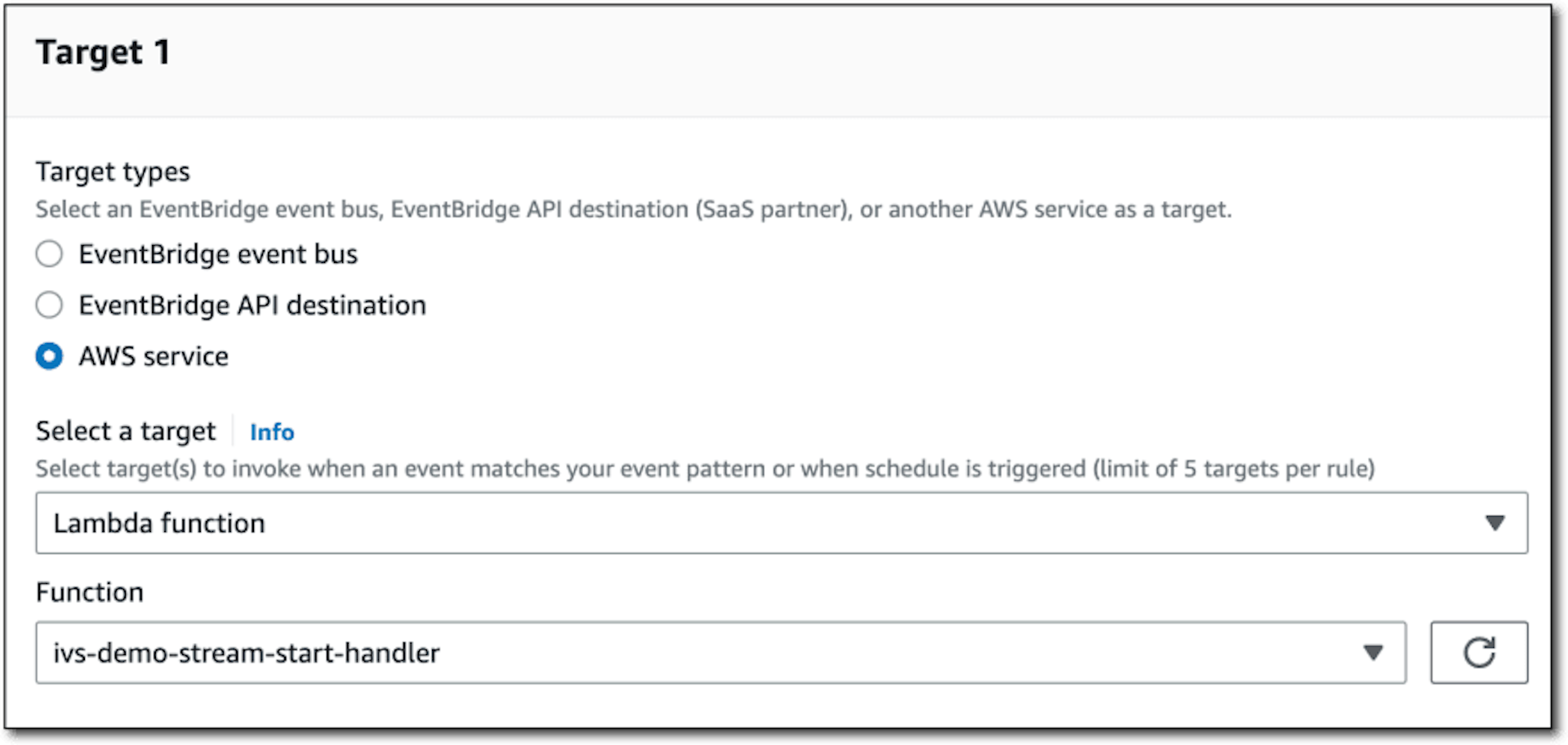
Task: Click the Function field label
Action: [x=90, y=592]
